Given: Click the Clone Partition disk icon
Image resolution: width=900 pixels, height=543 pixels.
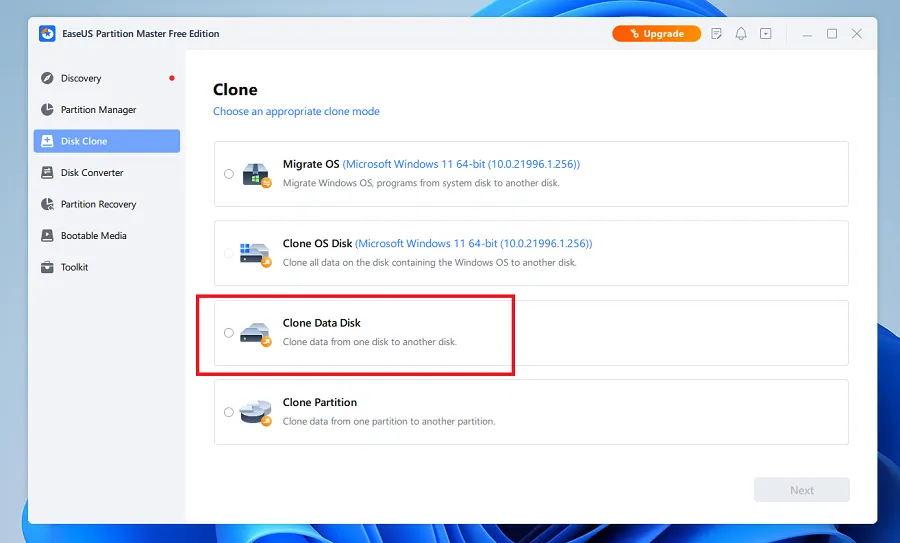Looking at the screenshot, I should pyautogui.click(x=255, y=413).
